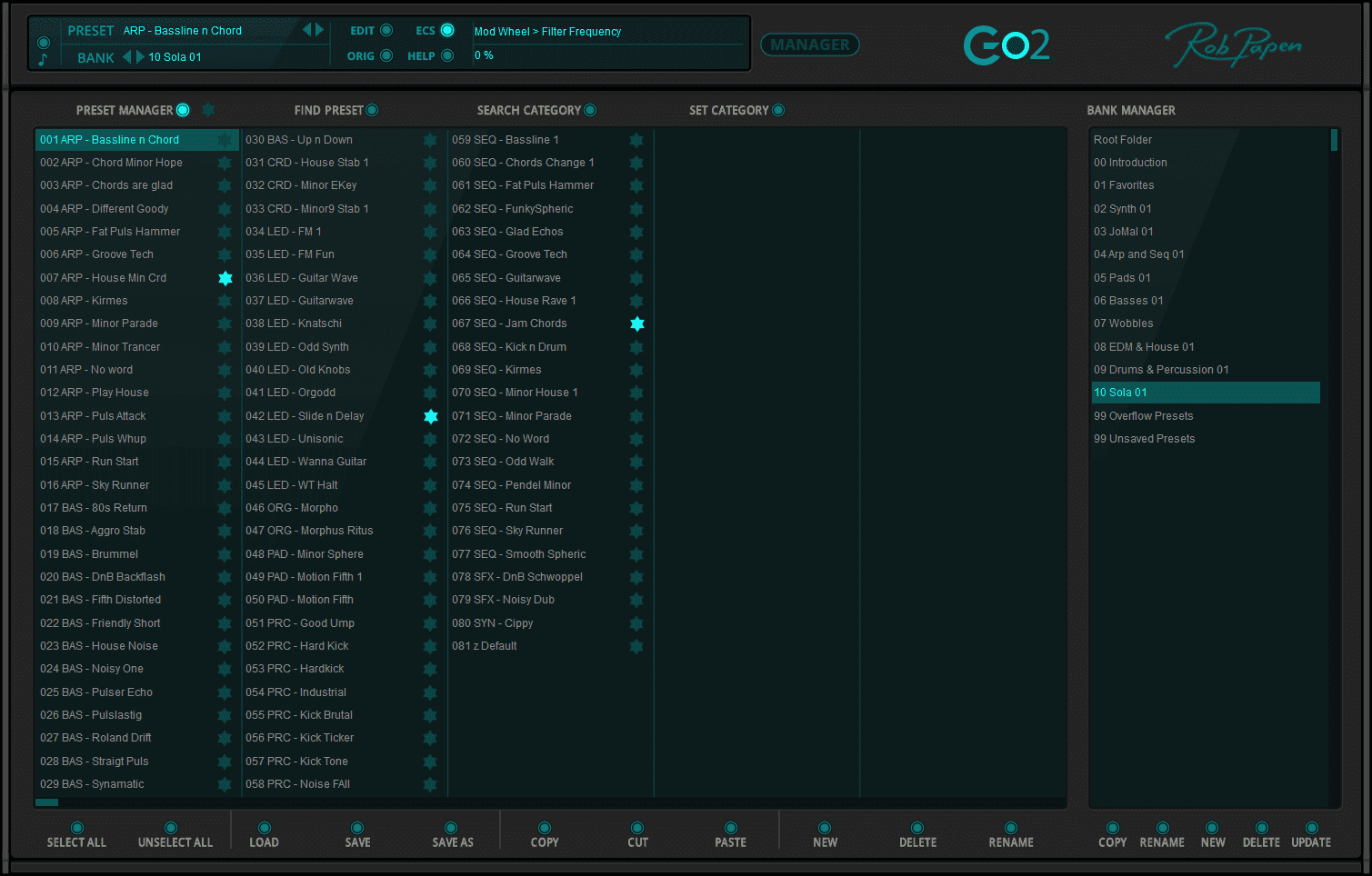1372x876 pixels.
Task: Toggle the round power button beside PRESET
Action: click(x=43, y=43)
